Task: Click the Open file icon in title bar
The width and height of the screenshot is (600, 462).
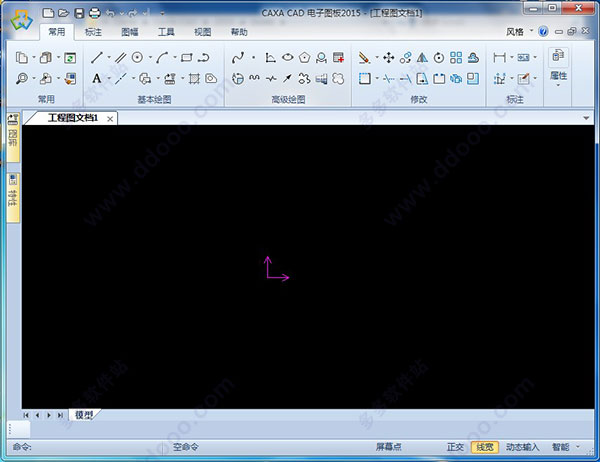Action: click(63, 13)
